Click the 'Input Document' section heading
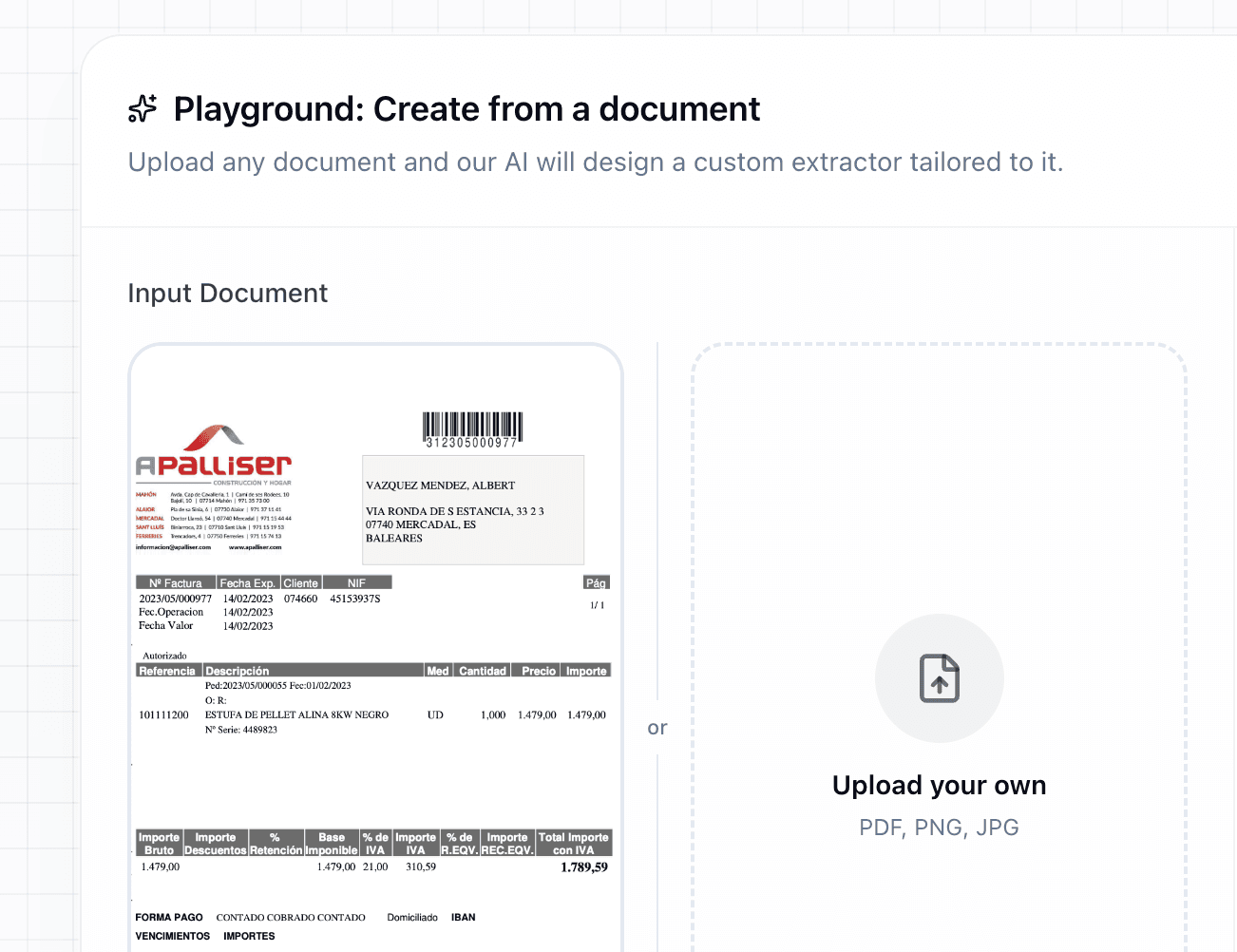Image resolution: width=1237 pixels, height=952 pixels. pos(228,294)
